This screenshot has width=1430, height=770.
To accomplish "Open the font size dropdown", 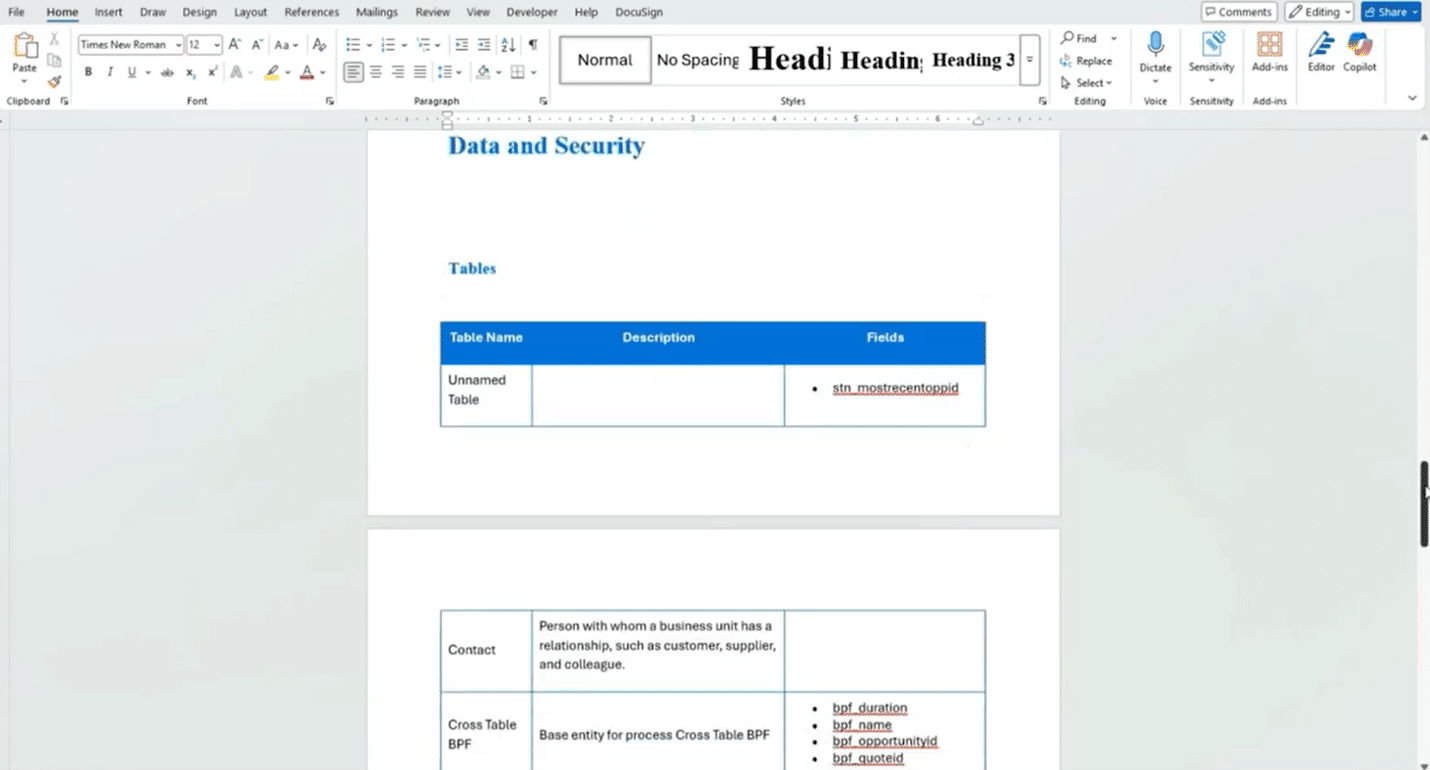I will (217, 45).
